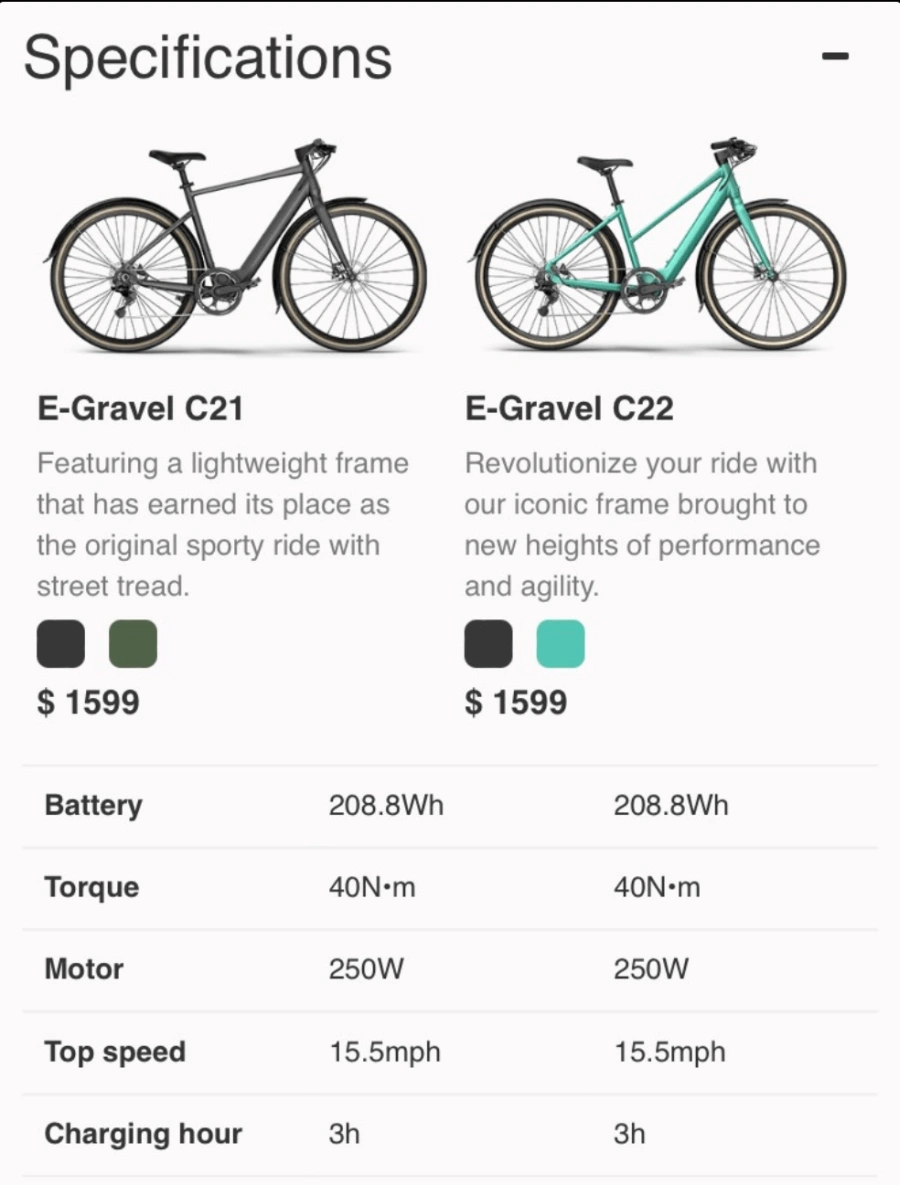The image size is (900, 1185).
Task: Select the Top speed row label
Action: [x=115, y=1052]
